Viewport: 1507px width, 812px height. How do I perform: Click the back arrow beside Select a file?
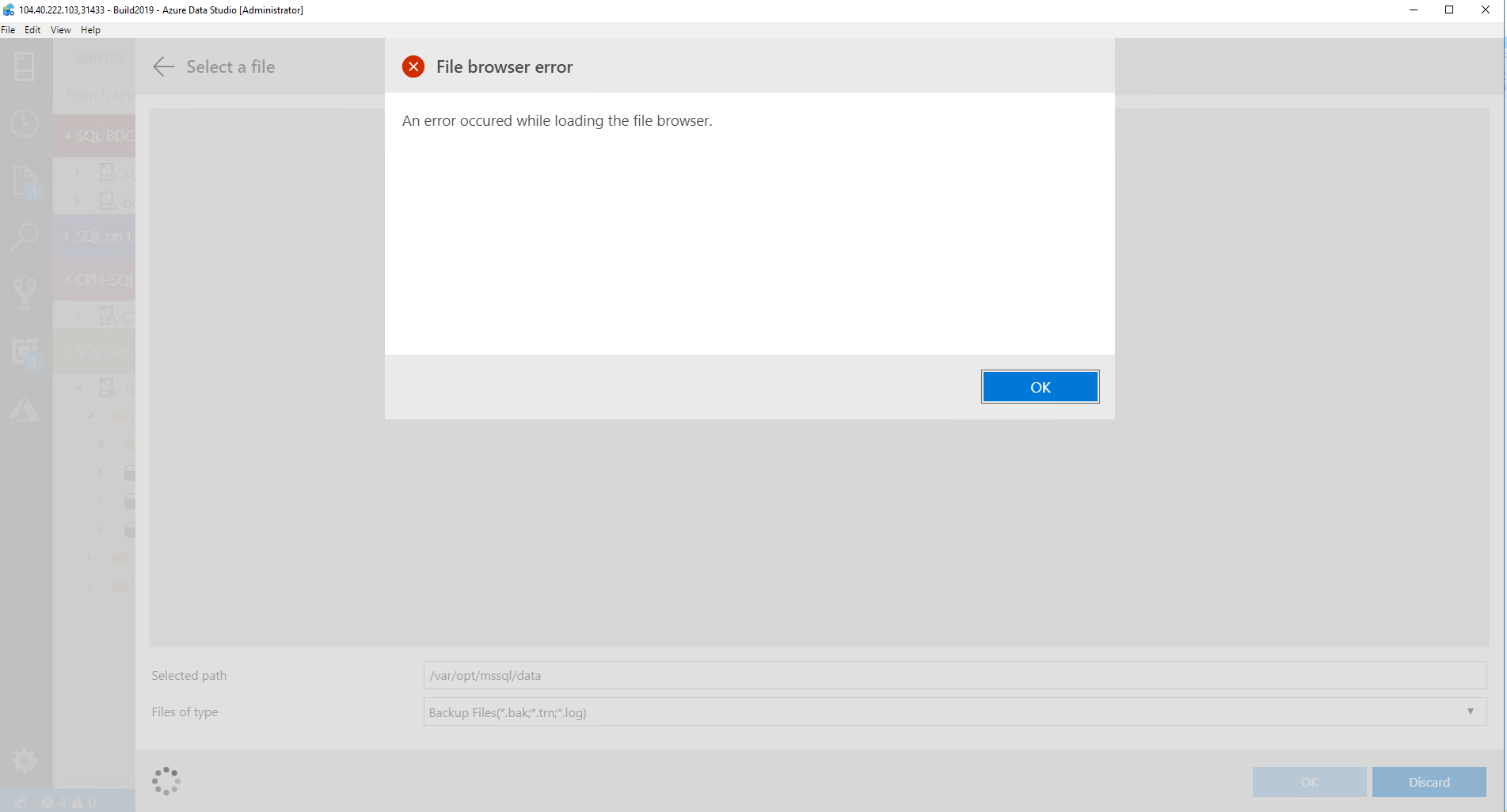point(163,66)
